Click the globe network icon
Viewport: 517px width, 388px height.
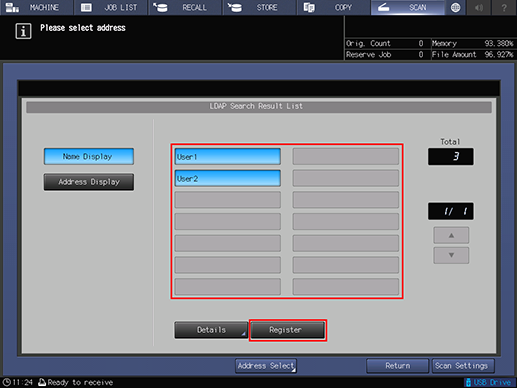click(455, 7)
